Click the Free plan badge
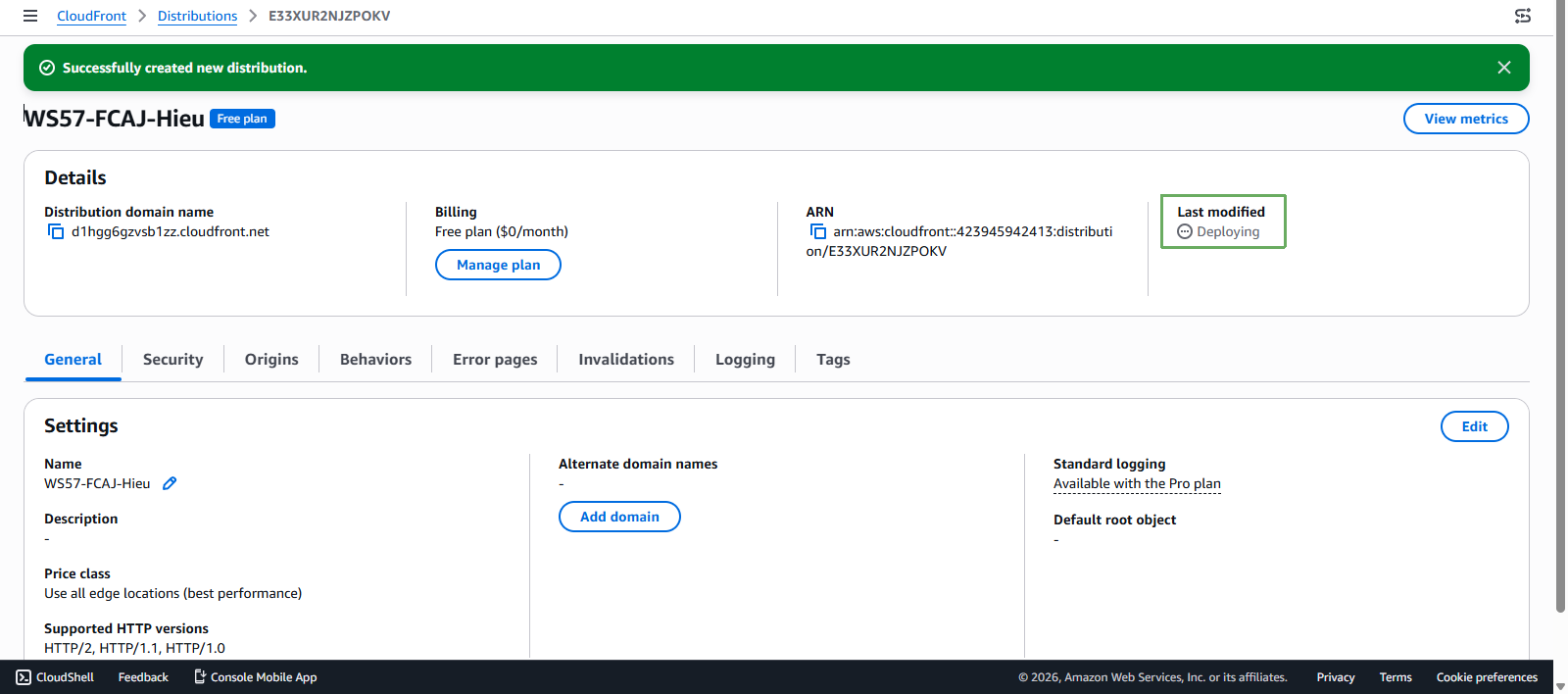 pyautogui.click(x=242, y=119)
